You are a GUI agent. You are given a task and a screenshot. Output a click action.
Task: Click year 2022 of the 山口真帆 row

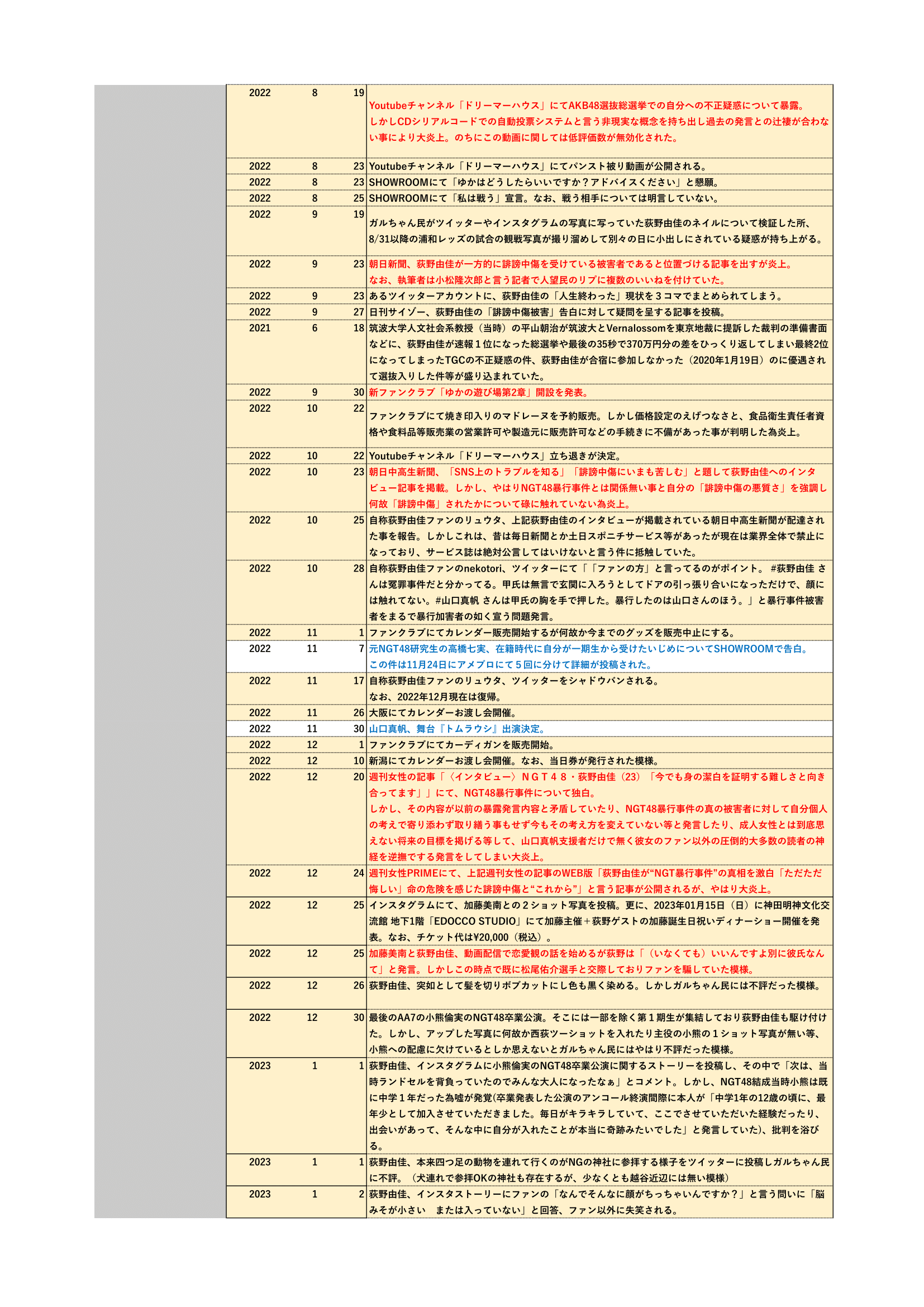click(259, 729)
